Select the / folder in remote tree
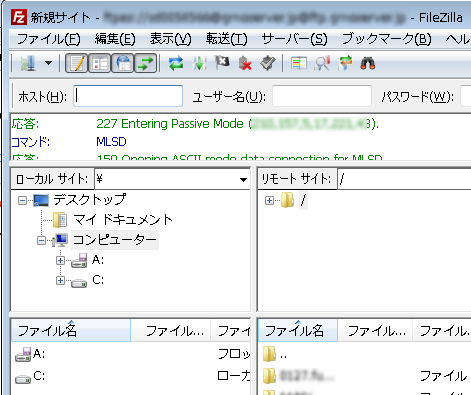This screenshot has height=395, width=471. pyautogui.click(x=303, y=200)
